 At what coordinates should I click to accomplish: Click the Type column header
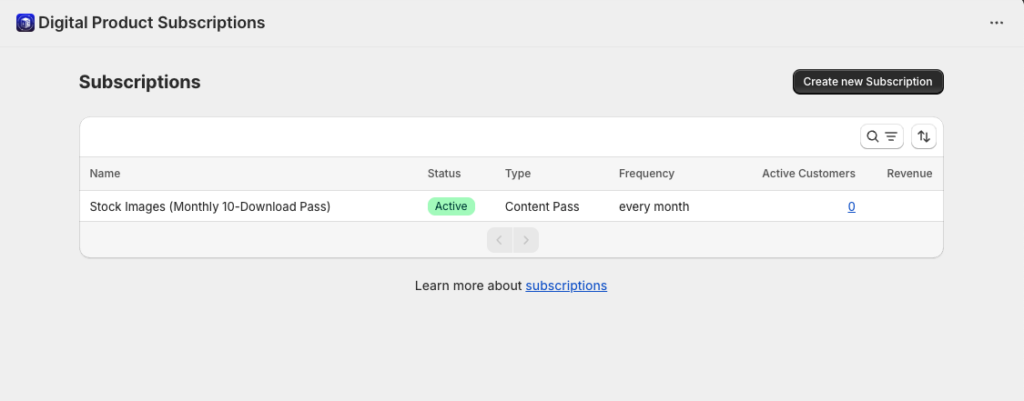(518, 173)
